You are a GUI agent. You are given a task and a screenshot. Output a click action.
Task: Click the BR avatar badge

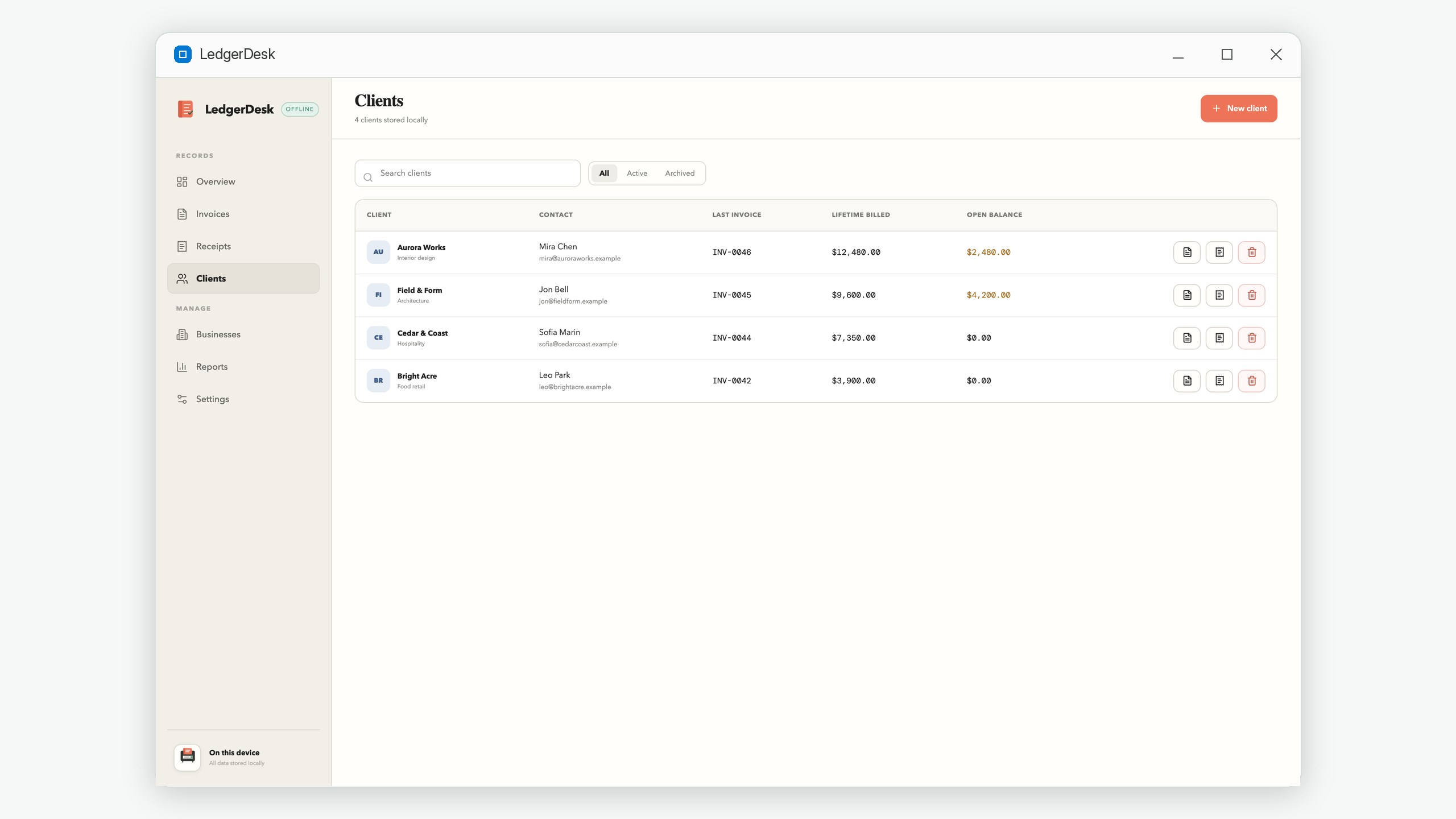(x=378, y=380)
